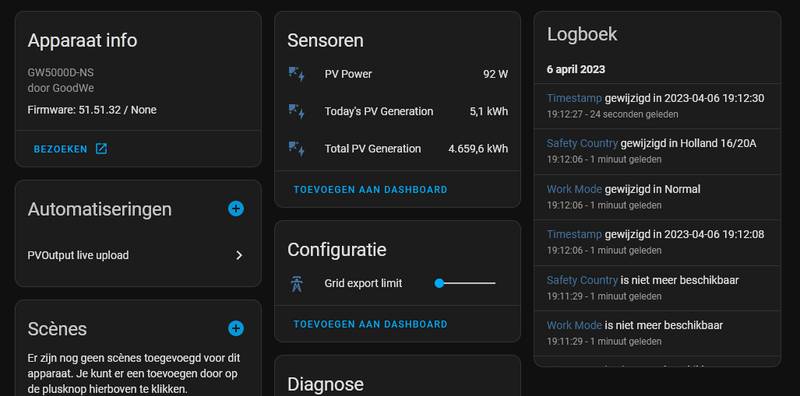
Task: Add a new scene with plus icon
Action: click(x=236, y=328)
